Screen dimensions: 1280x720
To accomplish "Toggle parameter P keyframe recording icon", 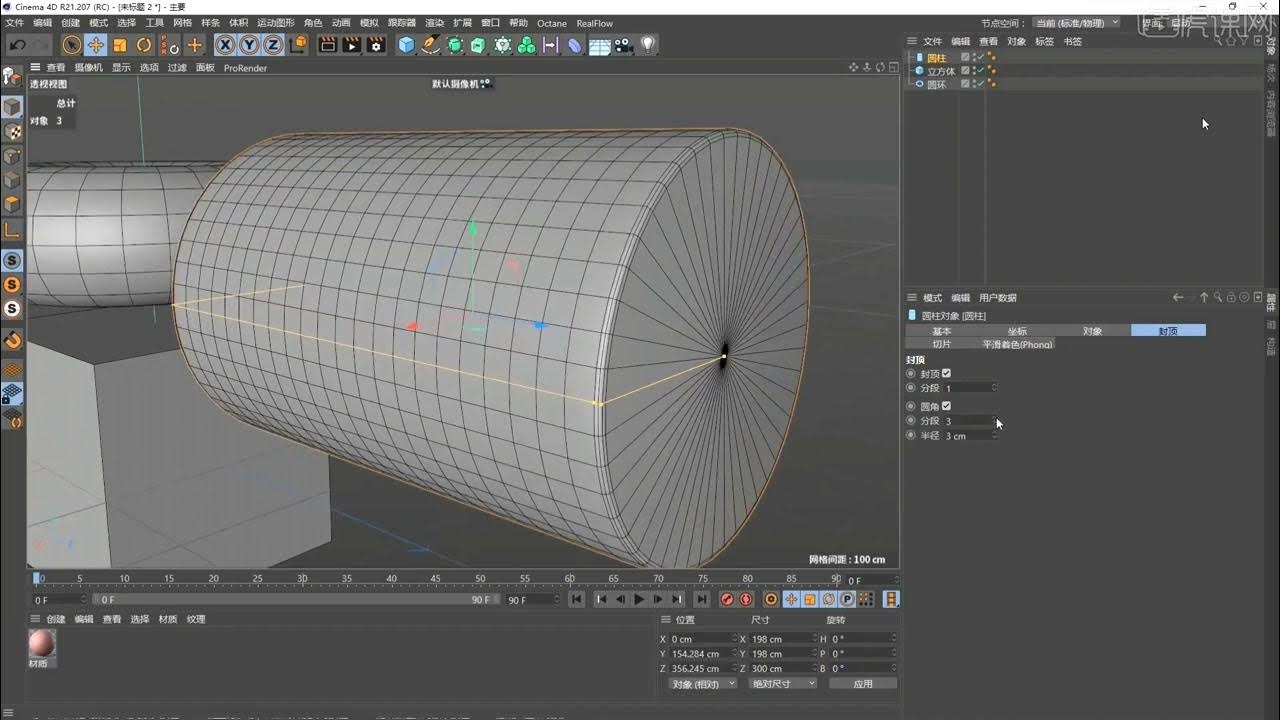I will coord(847,599).
